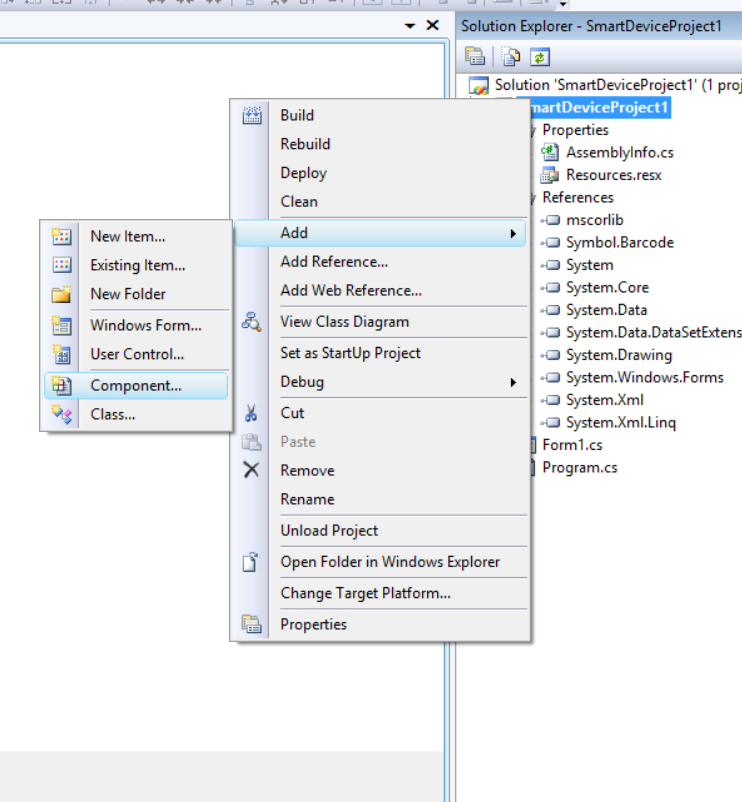
Task: Choose Set as StartUp Project
Action: tap(379, 353)
